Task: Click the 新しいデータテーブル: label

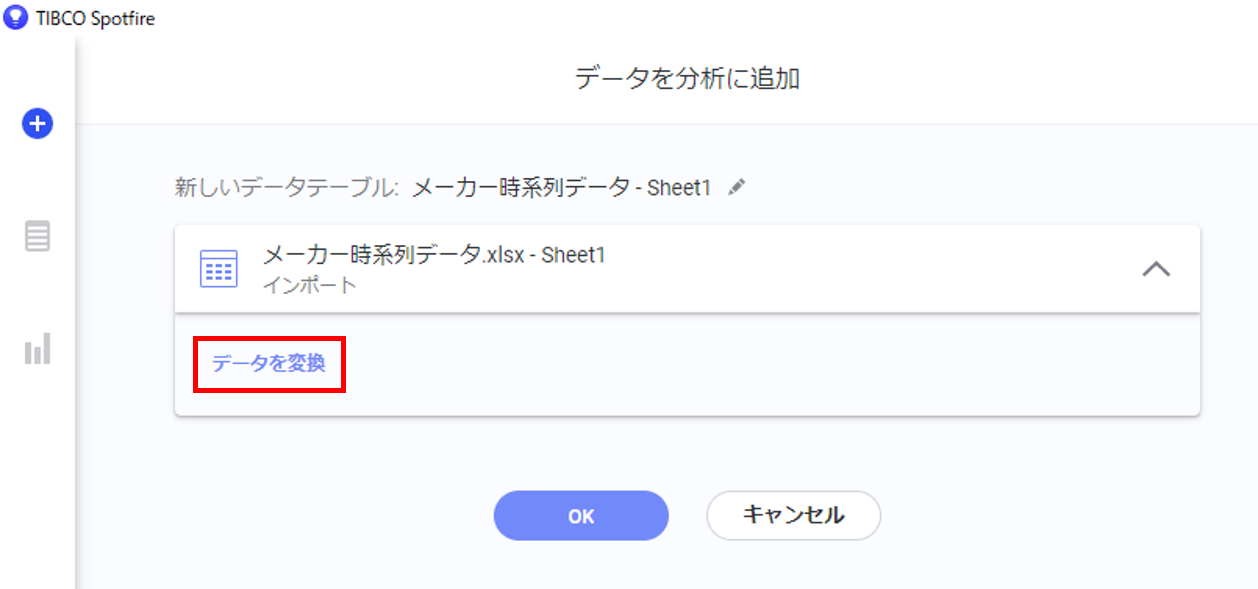Action: (x=287, y=187)
